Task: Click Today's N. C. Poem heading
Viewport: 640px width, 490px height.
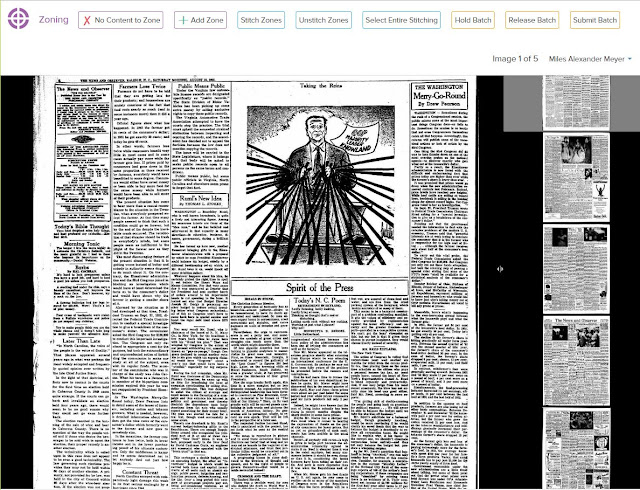Action: [320, 301]
